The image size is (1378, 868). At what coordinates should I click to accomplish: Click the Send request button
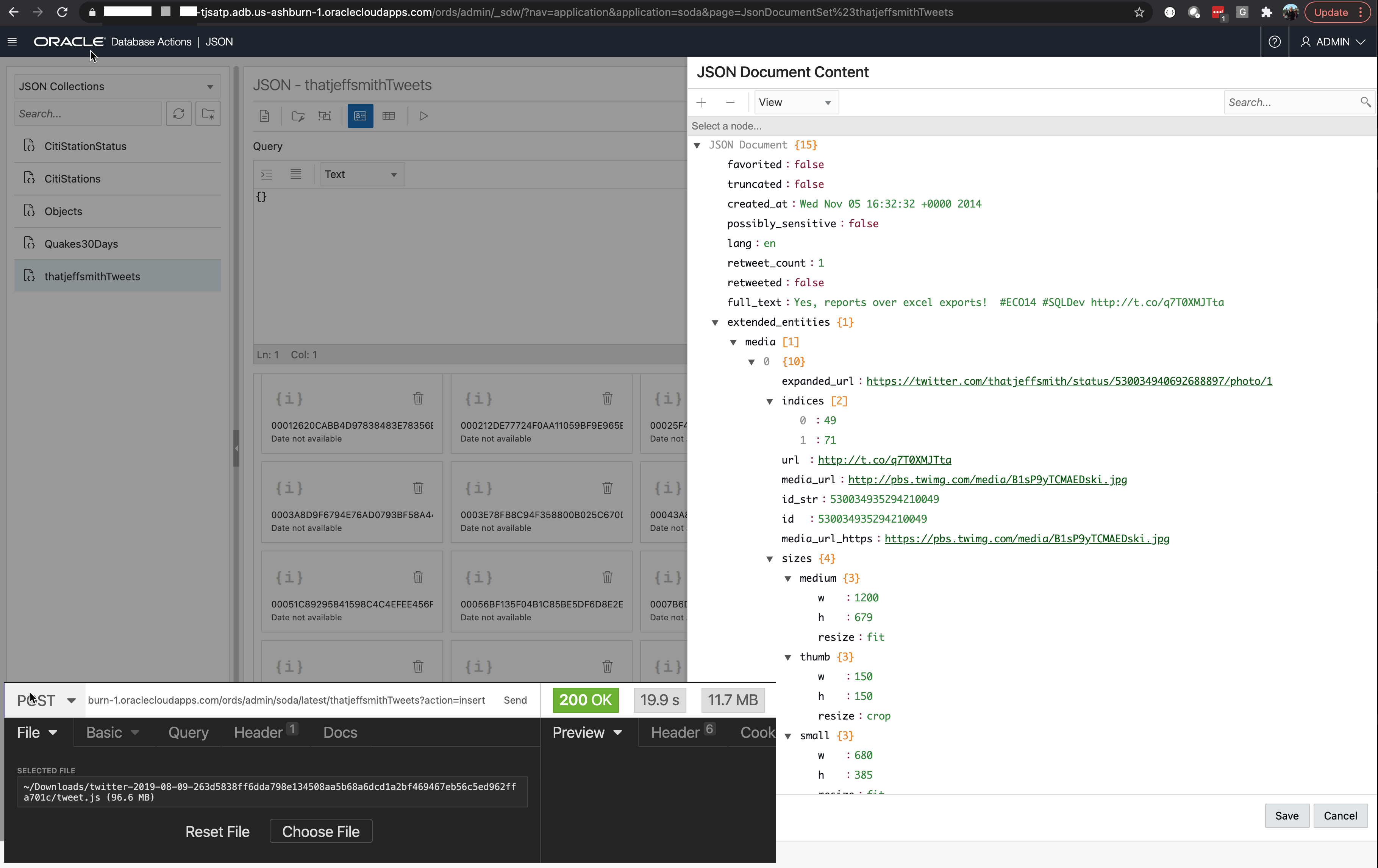515,700
